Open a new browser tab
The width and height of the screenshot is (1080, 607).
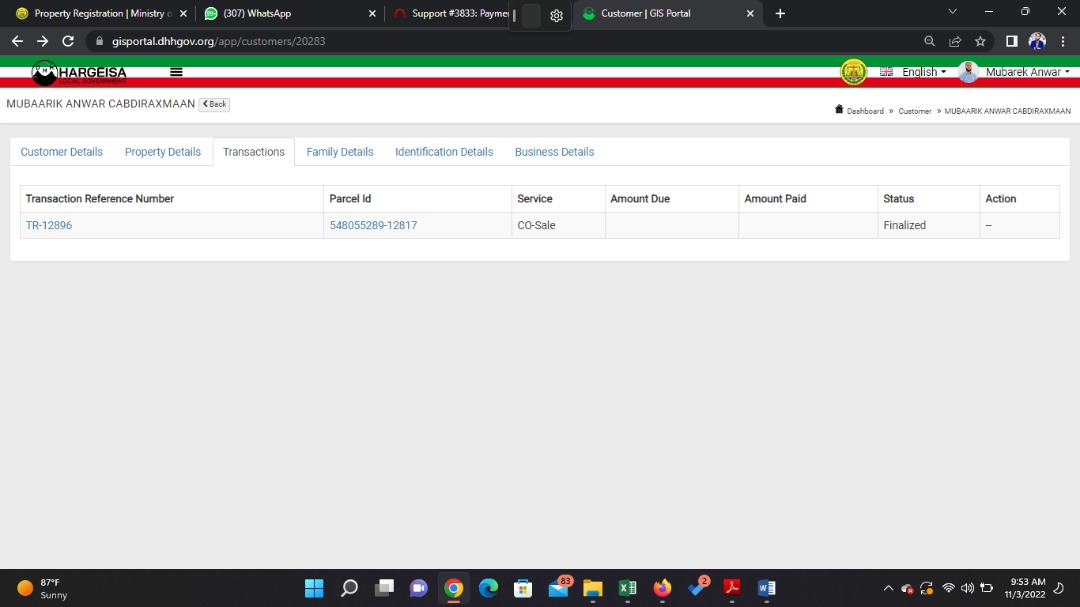point(780,13)
